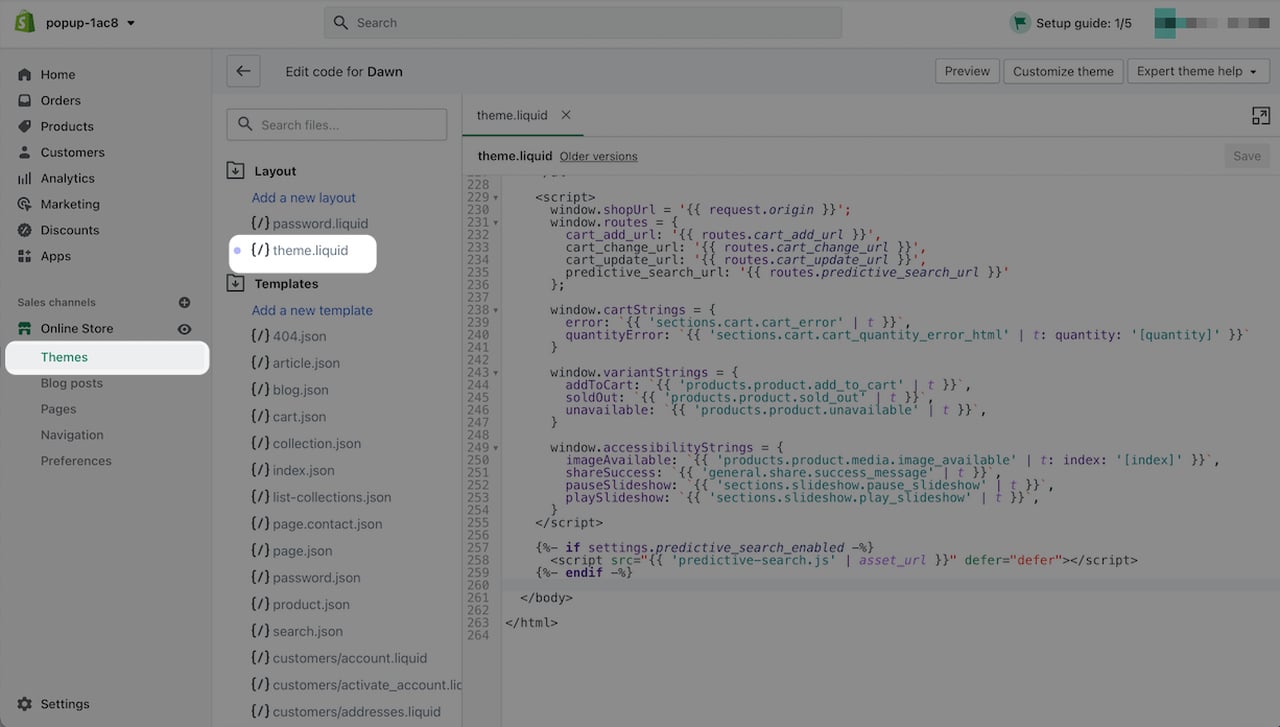Open Setup guide: 1/5
This screenshot has height=727, width=1280.
(x=1083, y=23)
